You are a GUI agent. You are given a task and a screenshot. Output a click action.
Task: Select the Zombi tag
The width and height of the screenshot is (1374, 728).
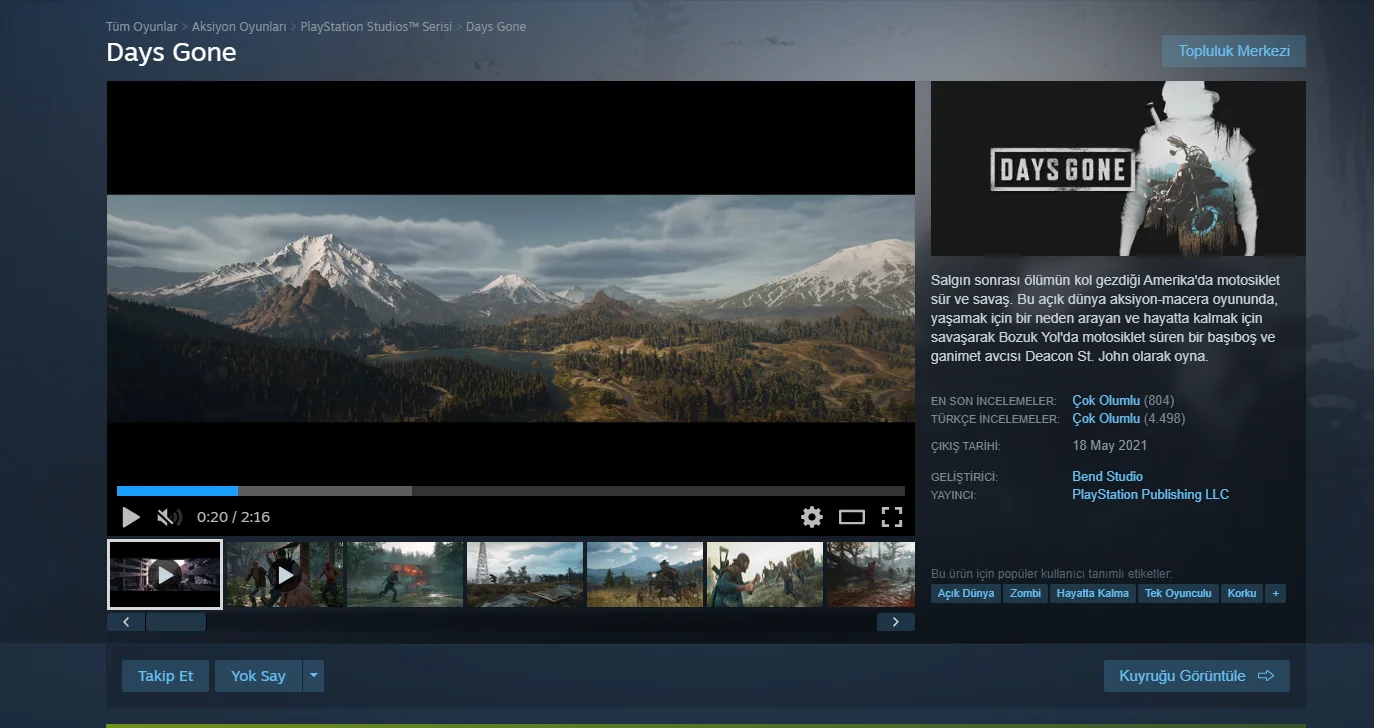[1025, 593]
